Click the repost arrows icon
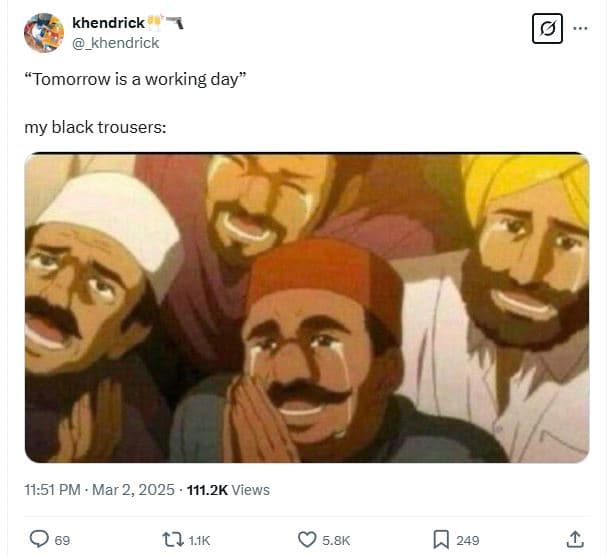This screenshot has height=557, width=610. [173, 539]
